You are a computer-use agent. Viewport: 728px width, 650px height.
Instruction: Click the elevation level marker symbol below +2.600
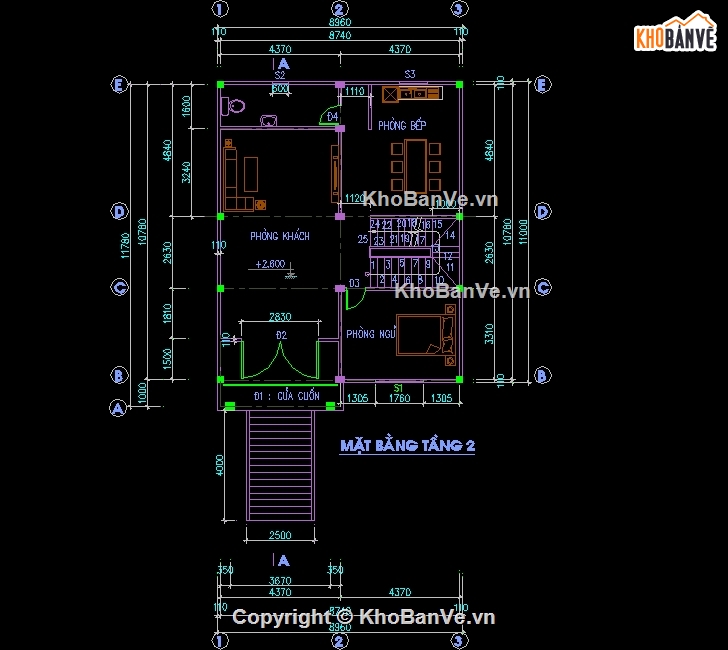tap(291, 274)
